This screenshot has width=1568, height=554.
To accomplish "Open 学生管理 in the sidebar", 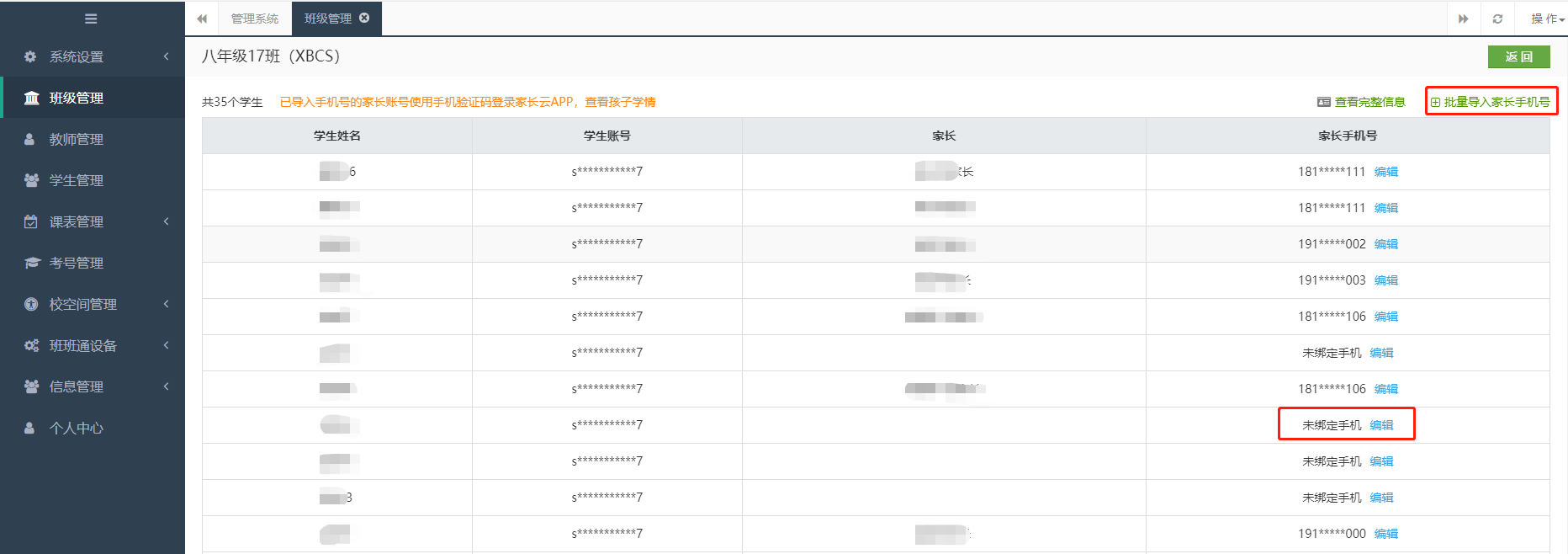I will [76, 180].
